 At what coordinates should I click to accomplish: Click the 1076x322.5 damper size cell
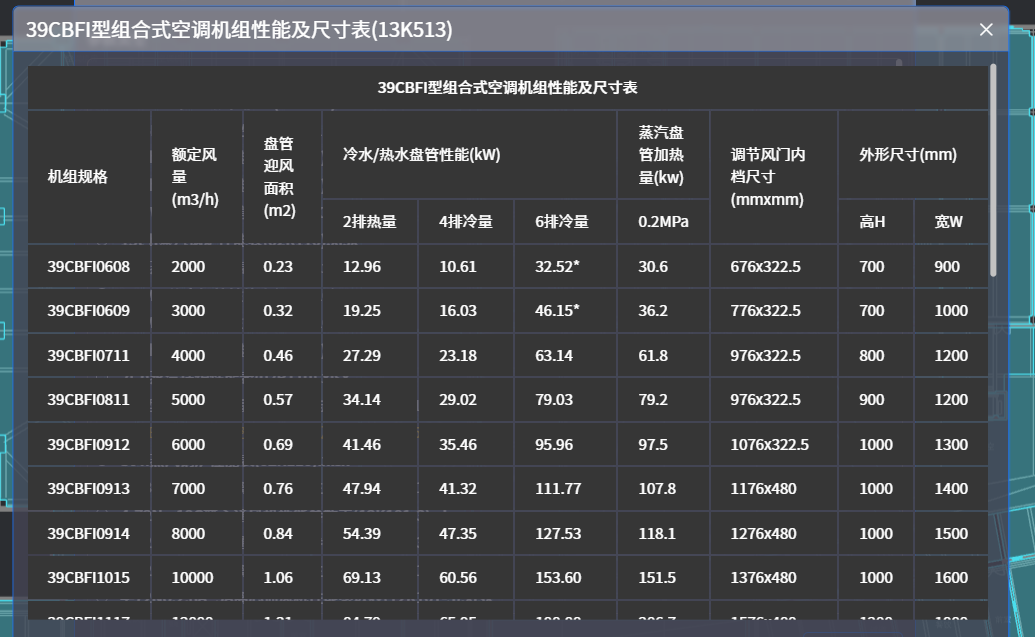click(x=770, y=444)
